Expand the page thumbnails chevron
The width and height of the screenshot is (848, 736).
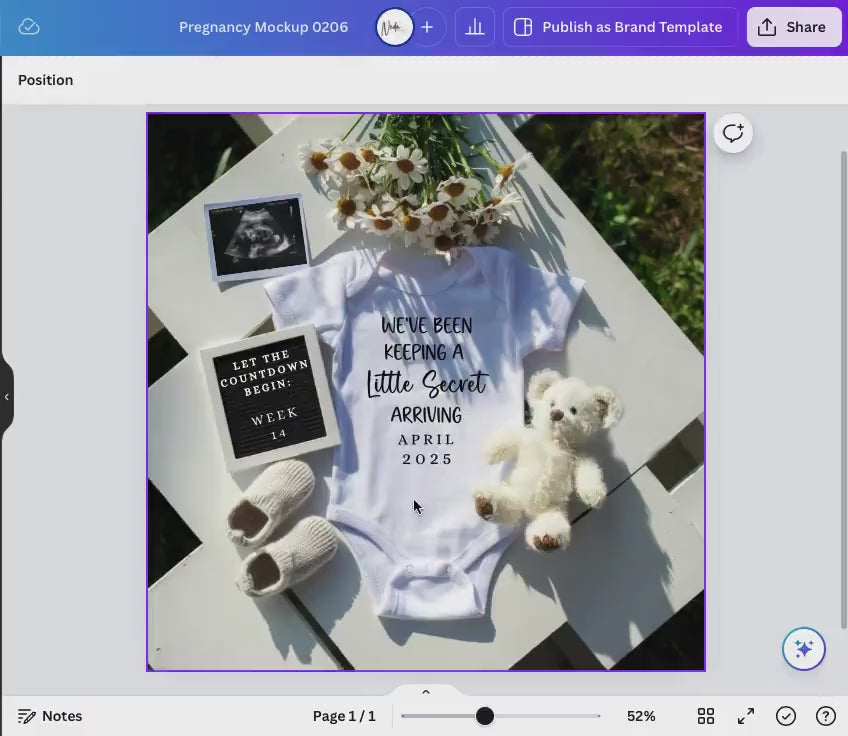[425, 692]
